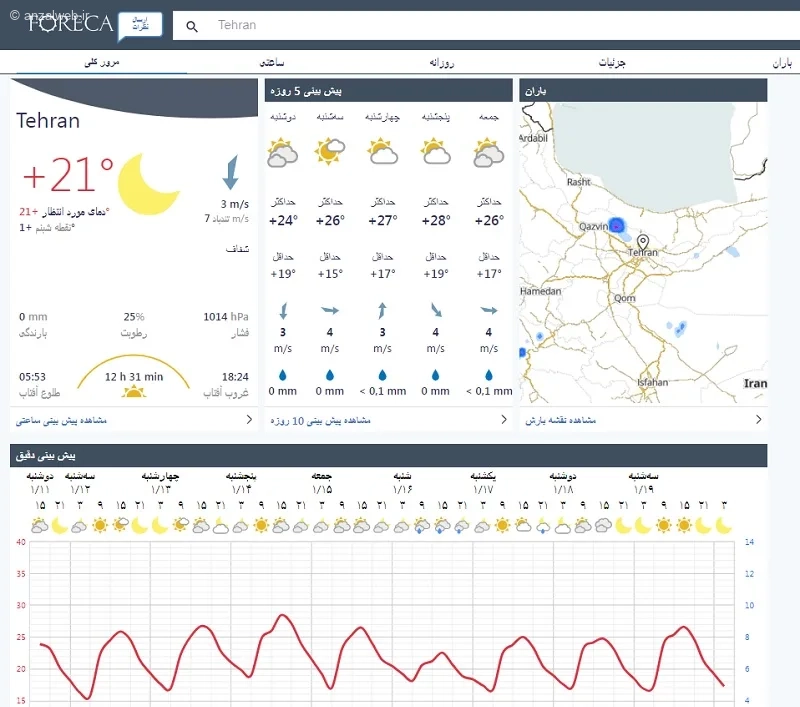Switch to the باران rain tab
The height and width of the screenshot is (707, 800).
point(782,62)
